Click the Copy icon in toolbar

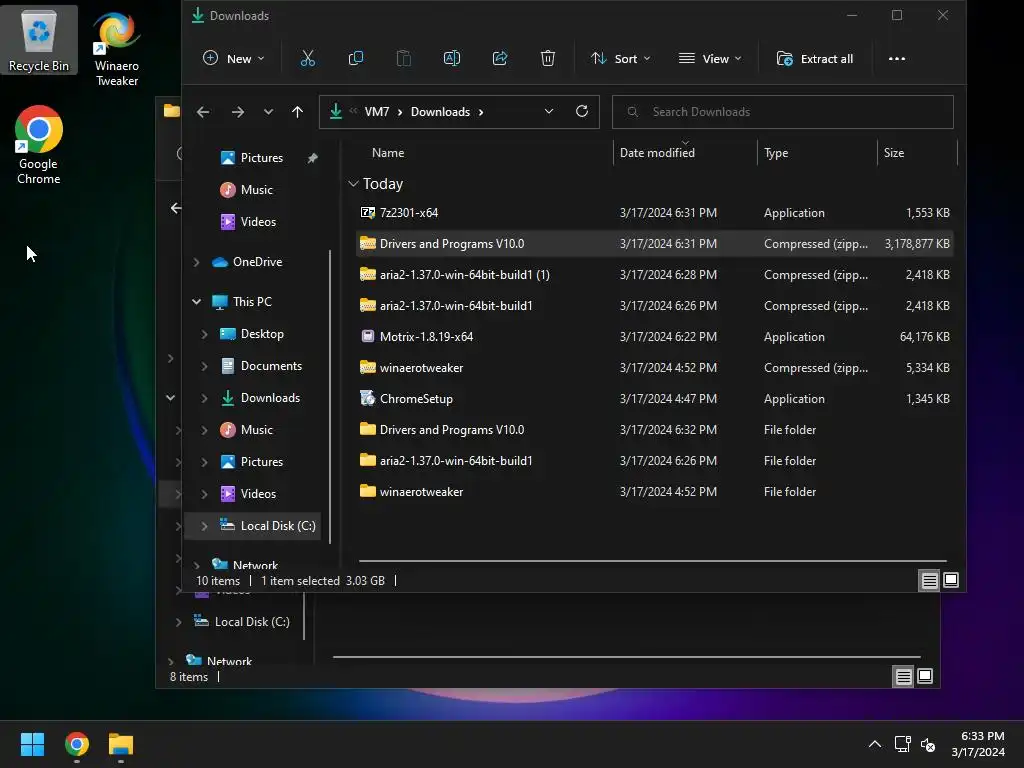click(355, 59)
